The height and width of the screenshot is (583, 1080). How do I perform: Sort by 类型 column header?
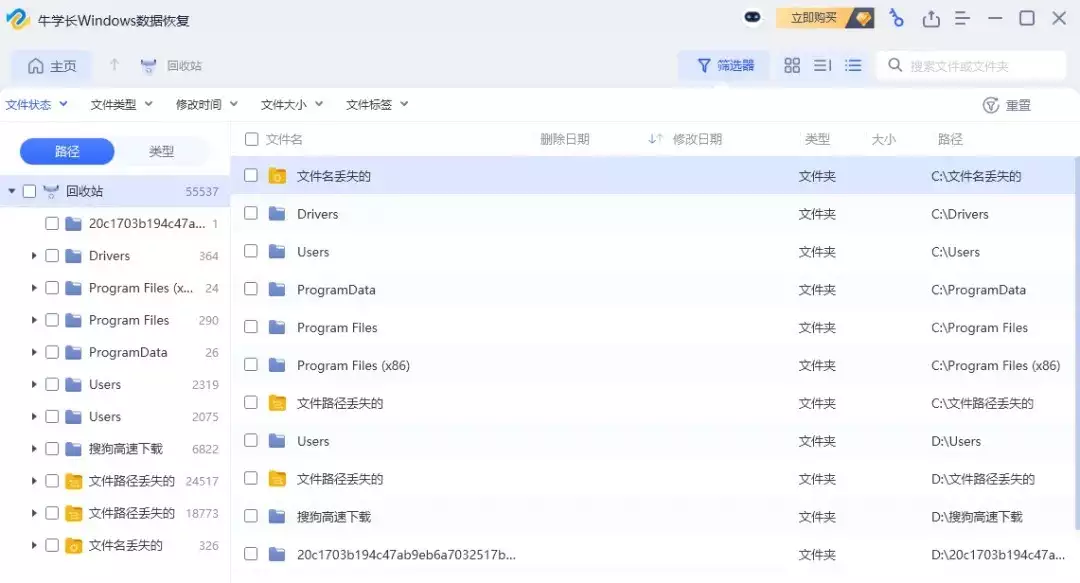click(x=817, y=139)
